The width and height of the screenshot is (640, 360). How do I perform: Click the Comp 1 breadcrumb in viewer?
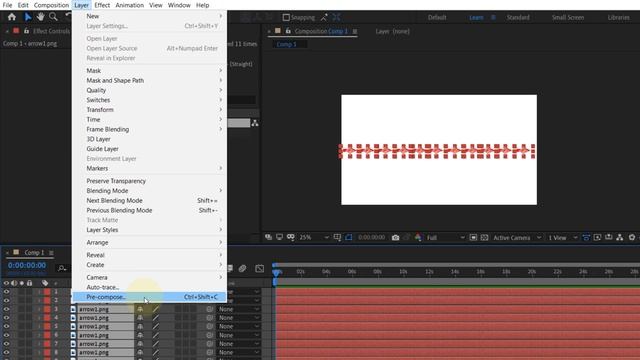pos(287,44)
